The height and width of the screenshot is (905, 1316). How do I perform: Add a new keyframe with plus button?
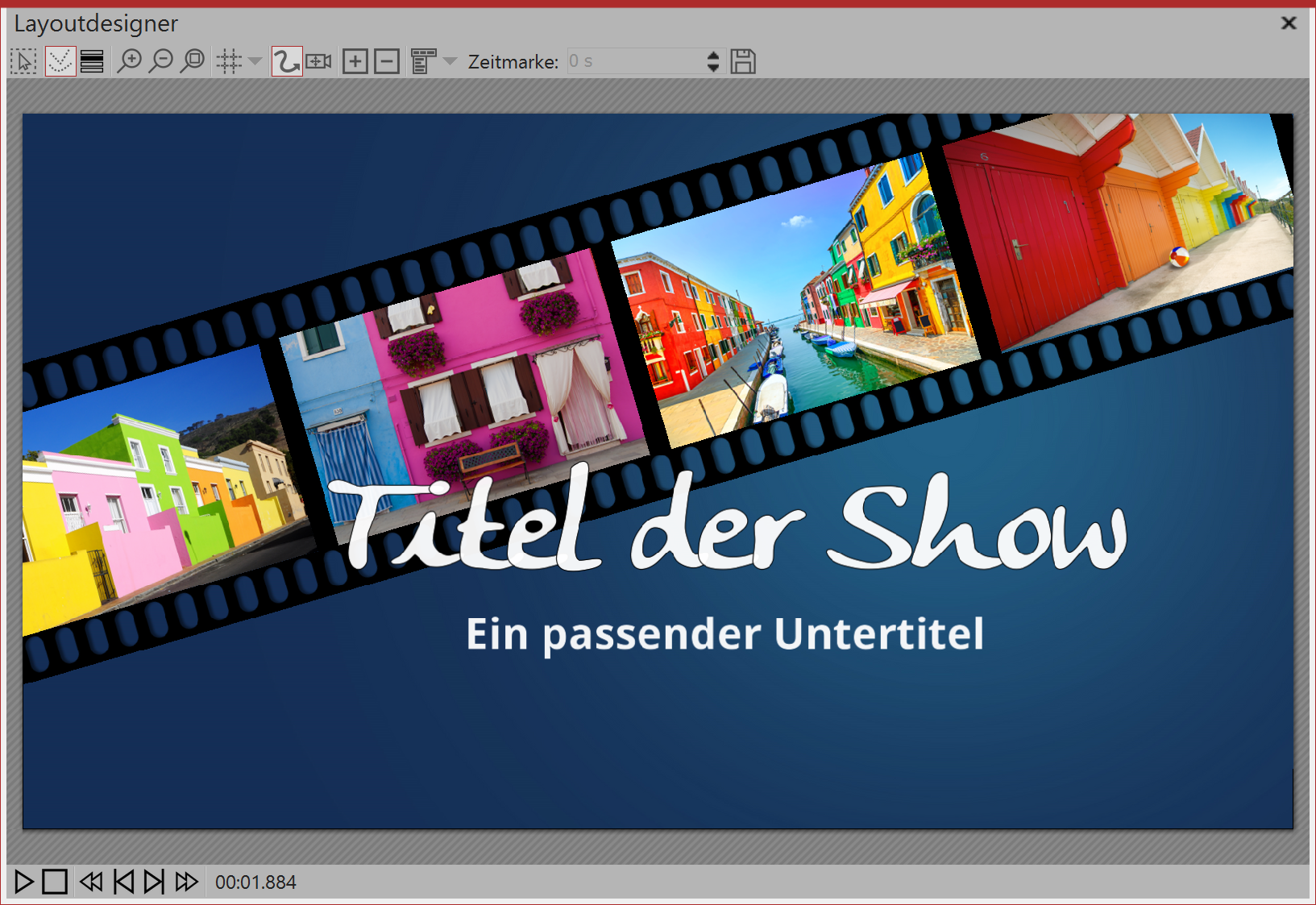point(355,60)
